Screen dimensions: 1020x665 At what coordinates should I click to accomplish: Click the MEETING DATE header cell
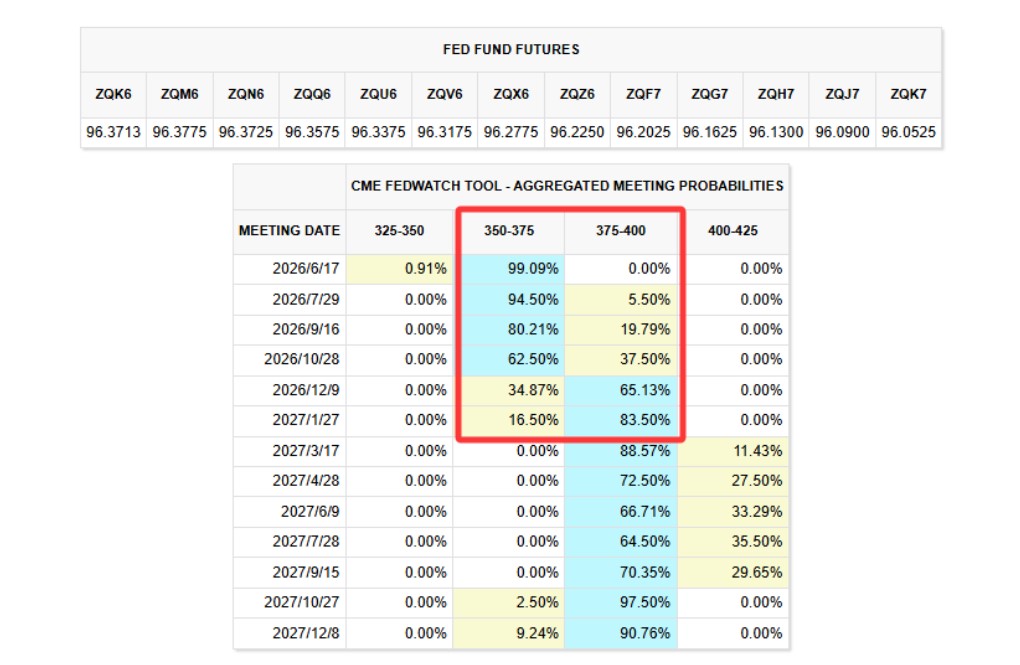tap(289, 230)
